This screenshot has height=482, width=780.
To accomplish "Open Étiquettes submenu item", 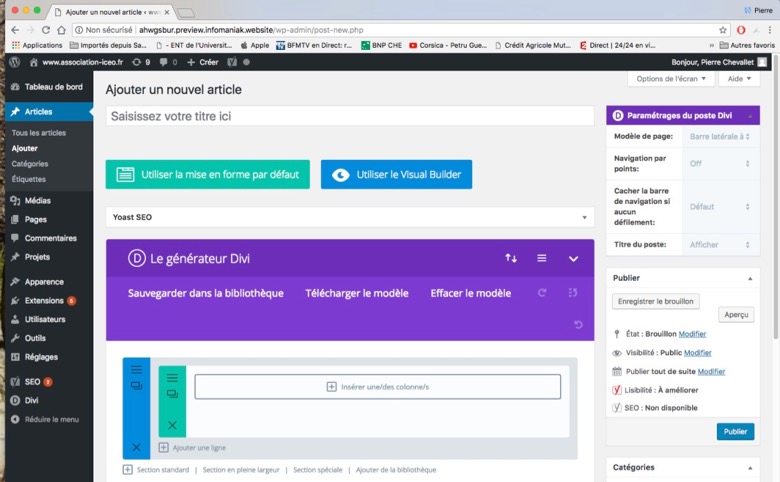I will [x=28, y=179].
